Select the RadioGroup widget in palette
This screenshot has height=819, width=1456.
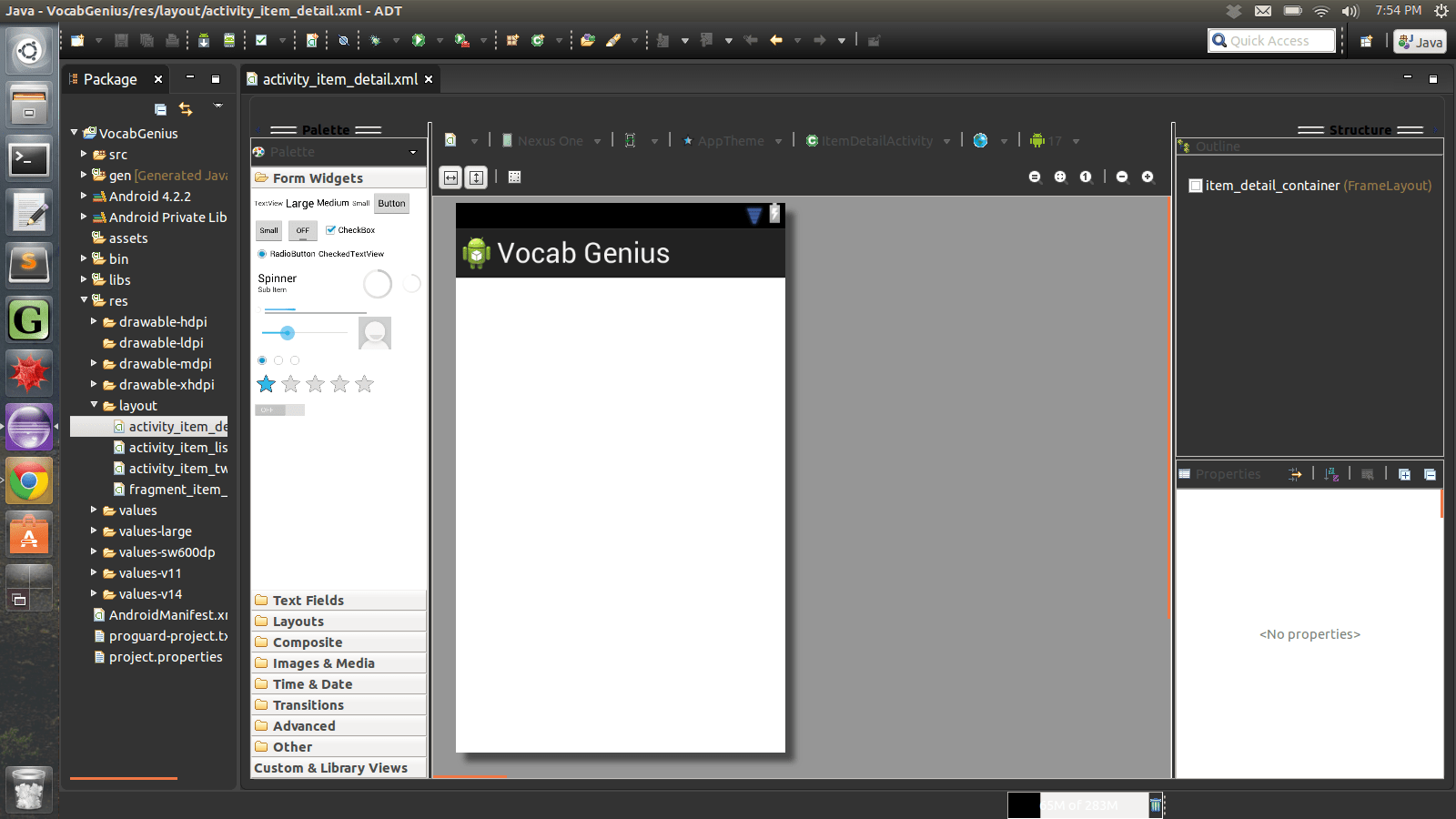pos(278,360)
